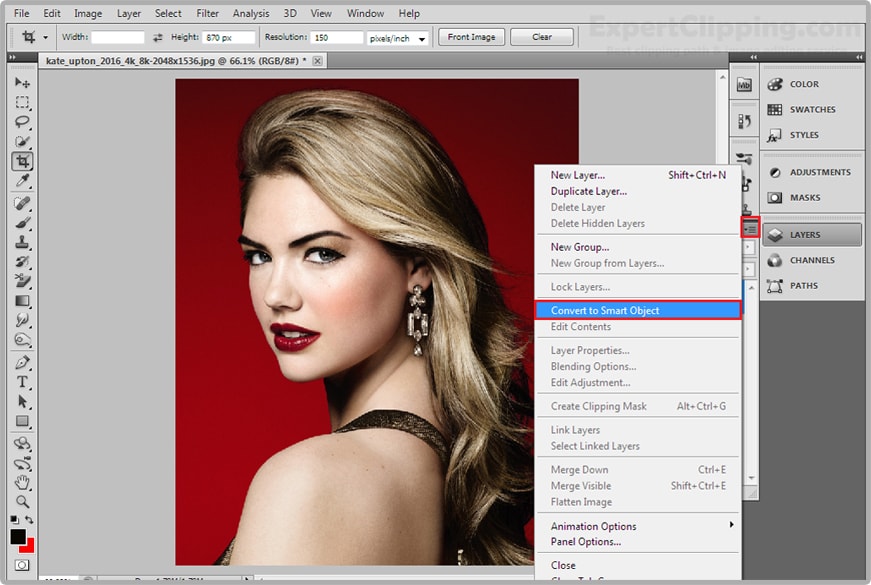
Task: Open the Filter menu
Action: click(x=207, y=14)
